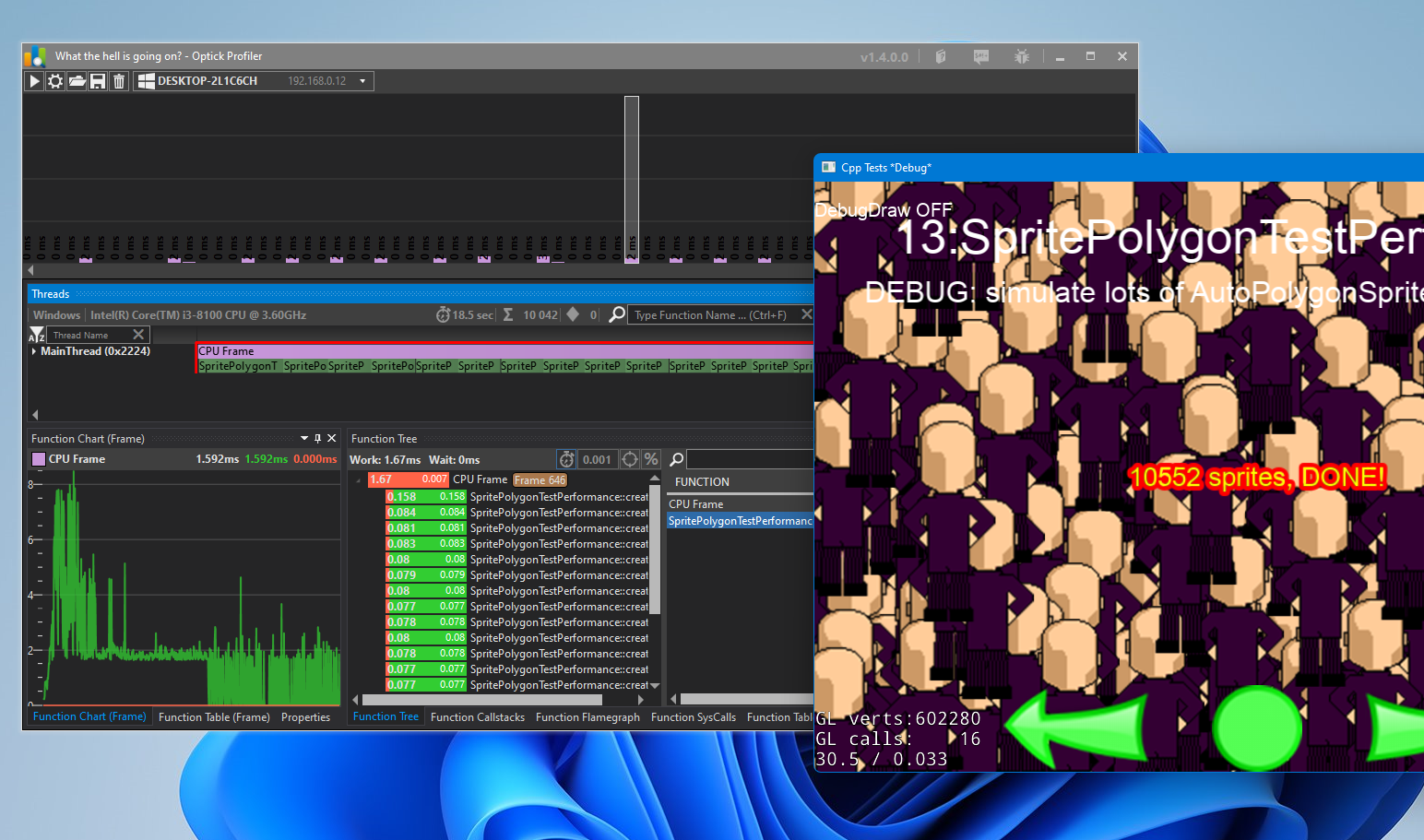Switch to the Function Table (Frame) tab
Screen dimensions: 1424x840
click(x=214, y=716)
